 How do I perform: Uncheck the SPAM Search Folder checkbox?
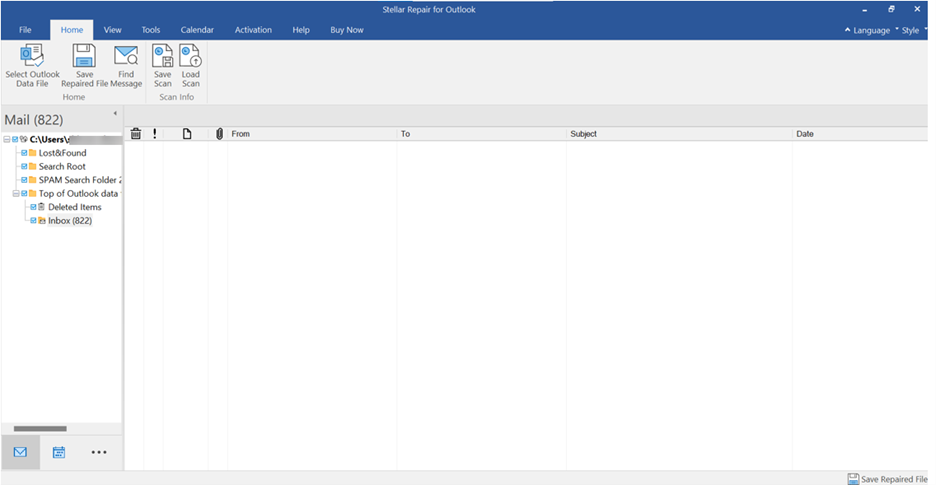[x=24, y=180]
